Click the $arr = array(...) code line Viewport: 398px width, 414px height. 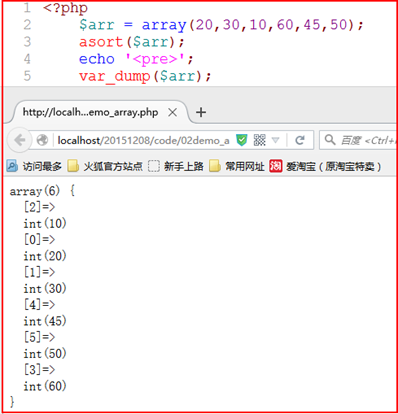[221, 25]
